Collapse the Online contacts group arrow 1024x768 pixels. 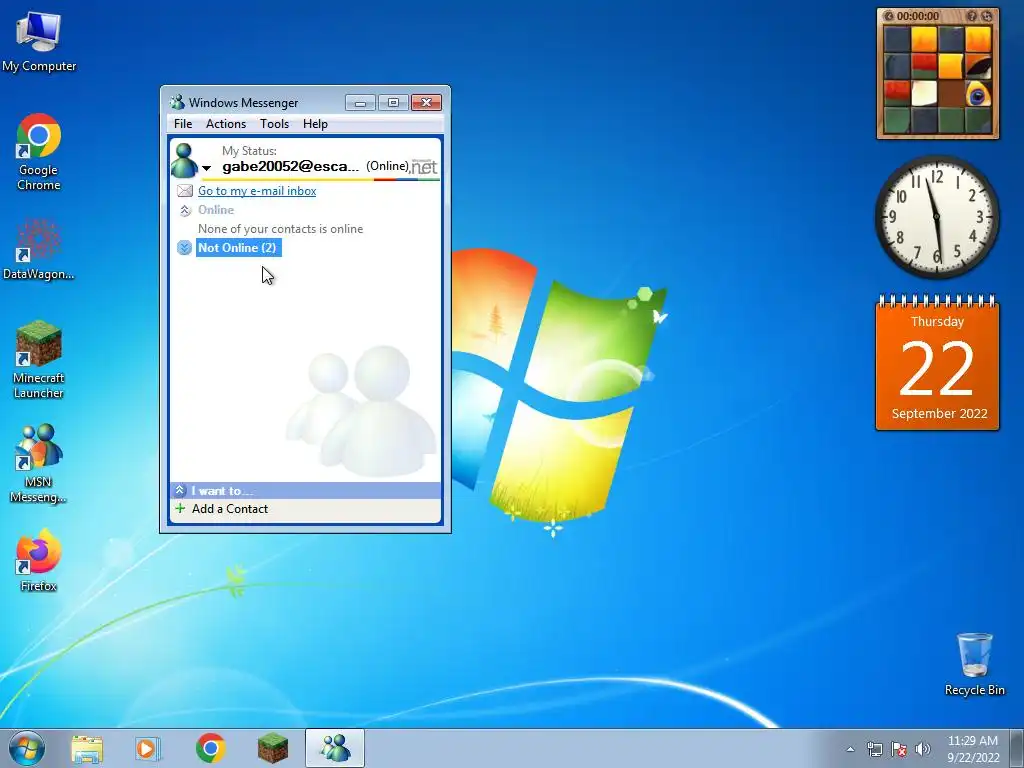coord(185,210)
